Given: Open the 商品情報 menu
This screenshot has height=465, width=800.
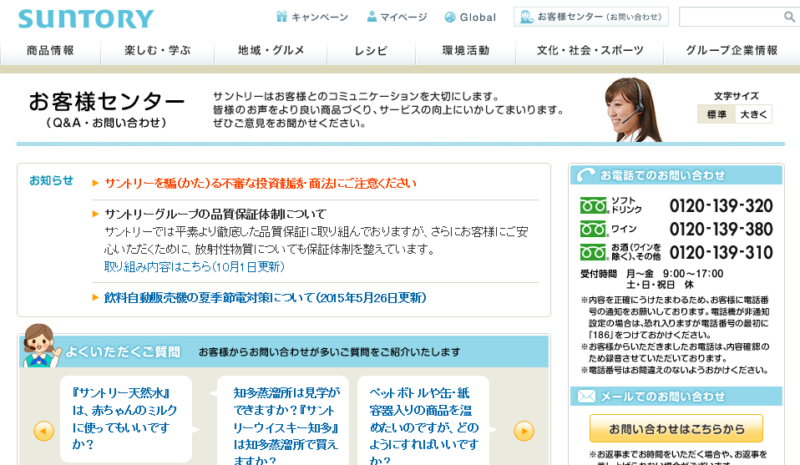Looking at the screenshot, I should [51, 51].
